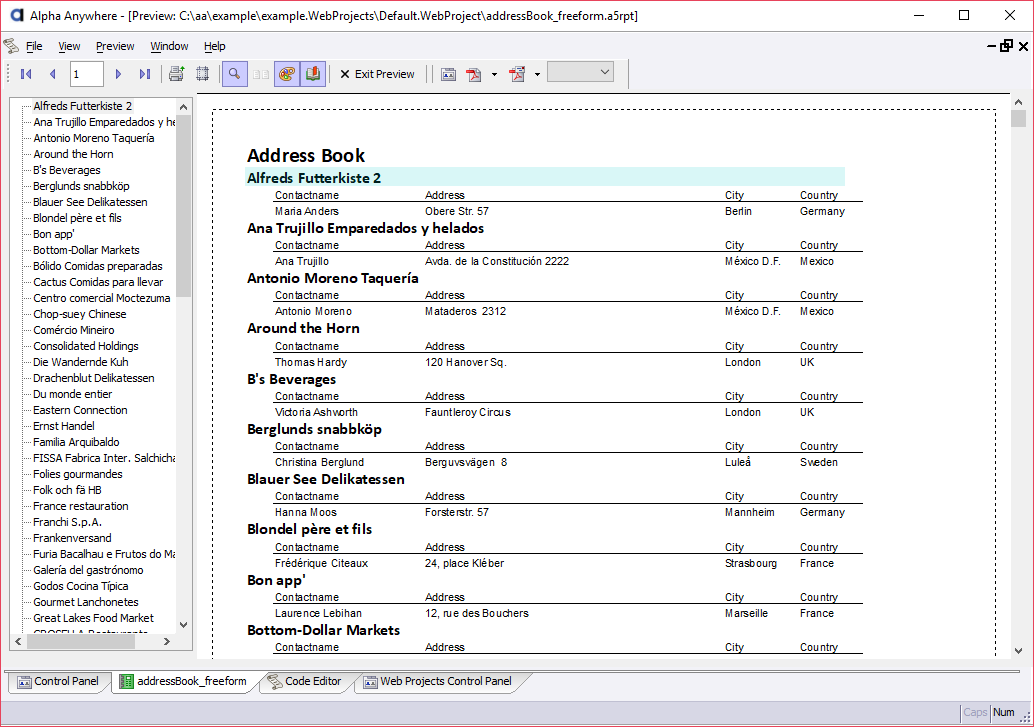The height and width of the screenshot is (727, 1034).
Task: Click report preview scroll up arrow
Action: click(x=1018, y=102)
